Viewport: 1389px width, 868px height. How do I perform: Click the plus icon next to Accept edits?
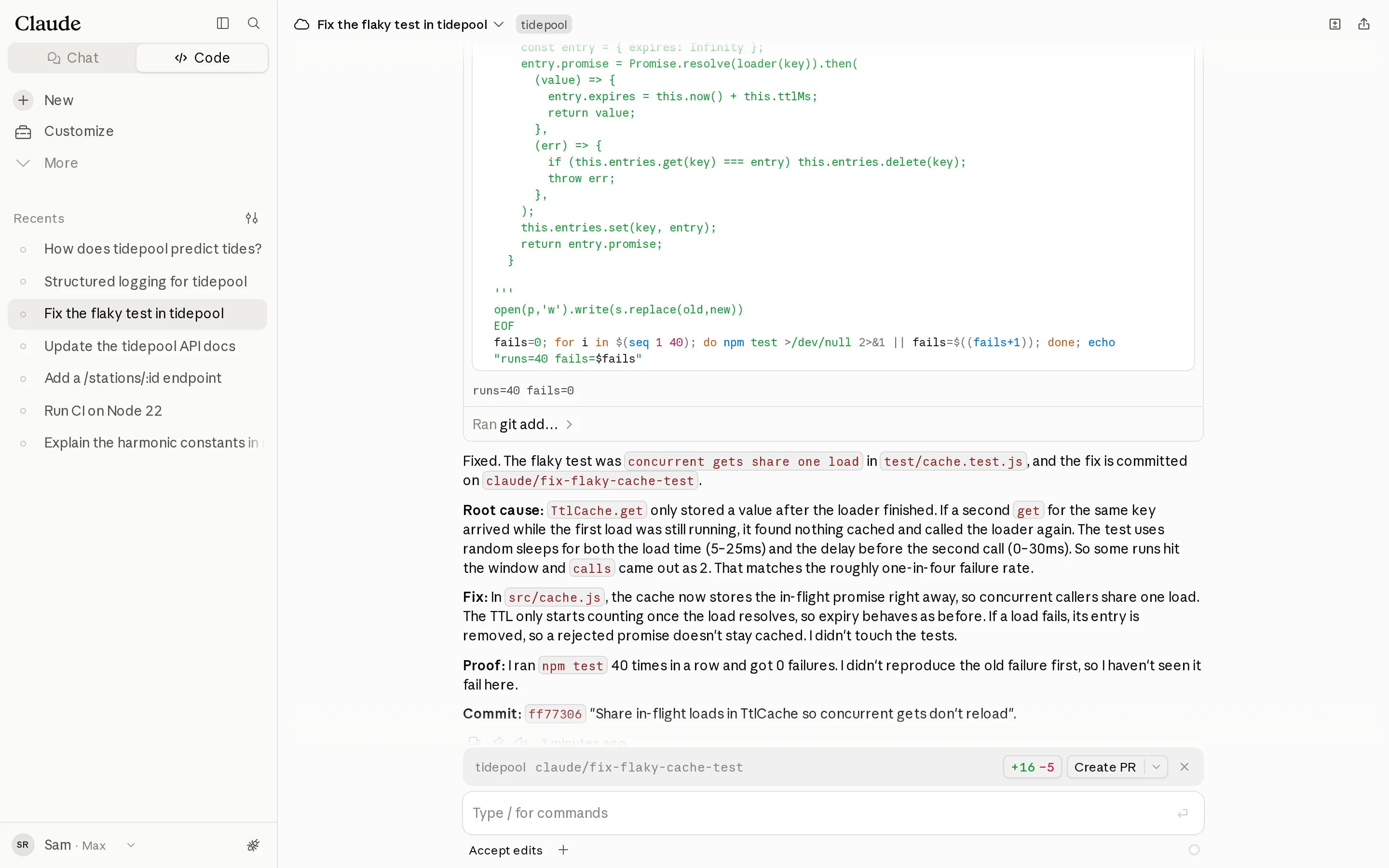point(563,850)
